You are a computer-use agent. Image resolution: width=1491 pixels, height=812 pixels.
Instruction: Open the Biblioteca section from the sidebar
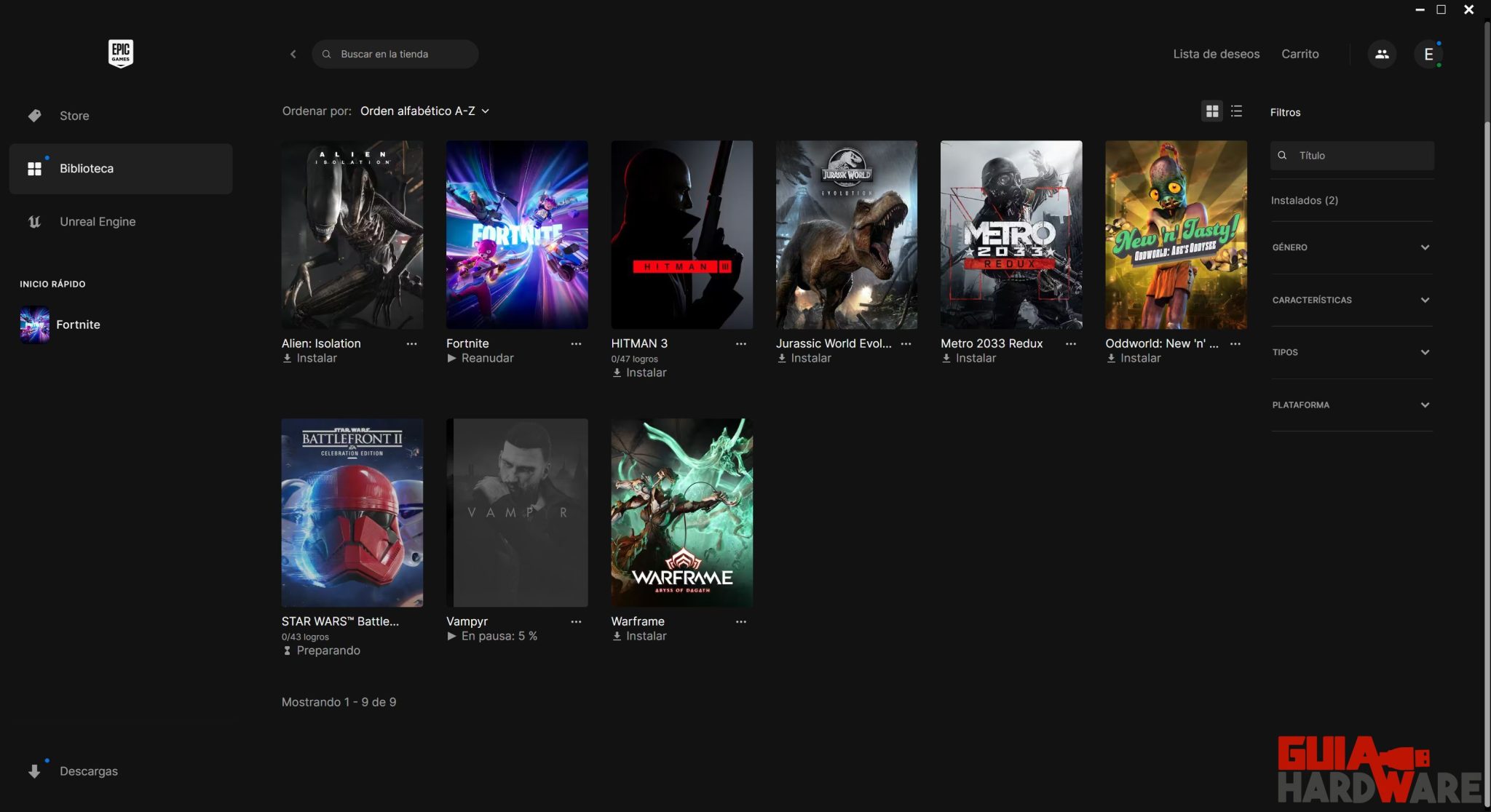tap(86, 168)
